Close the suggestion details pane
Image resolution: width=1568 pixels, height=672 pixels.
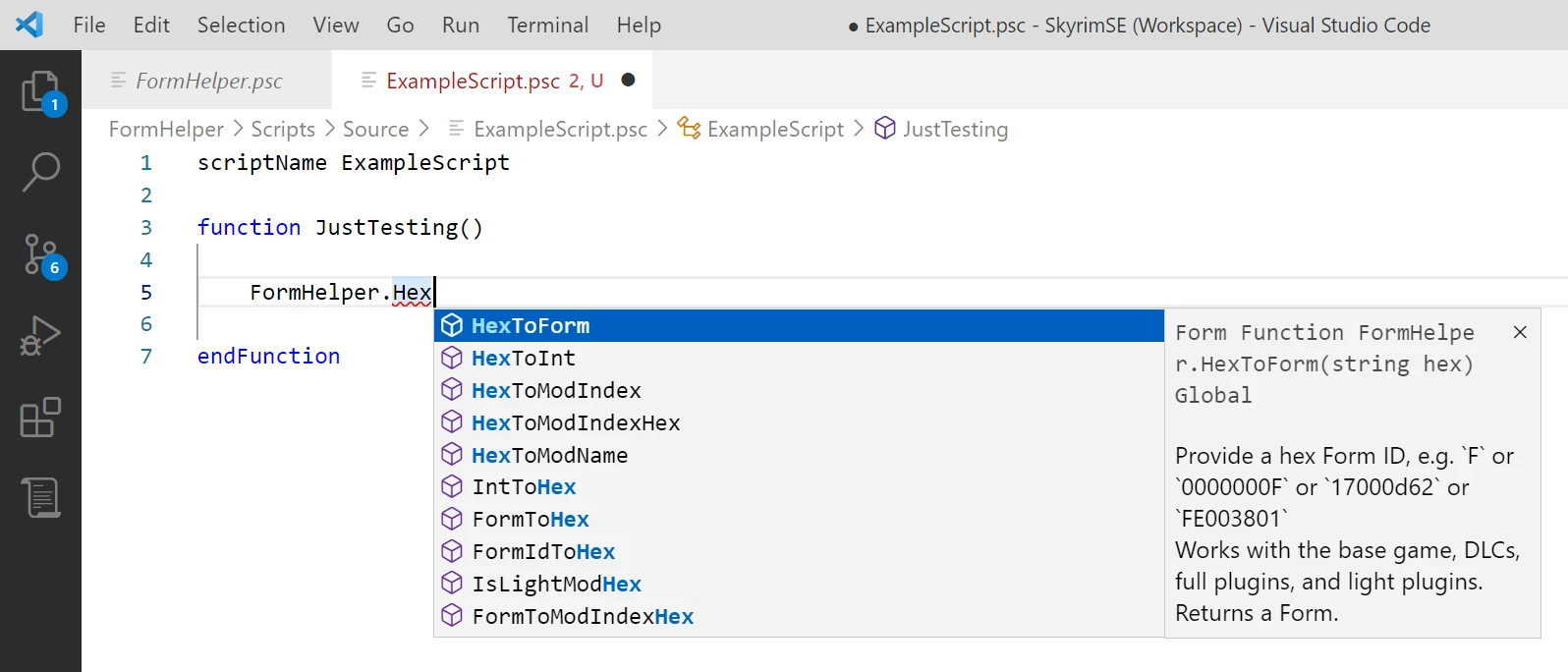(1520, 332)
